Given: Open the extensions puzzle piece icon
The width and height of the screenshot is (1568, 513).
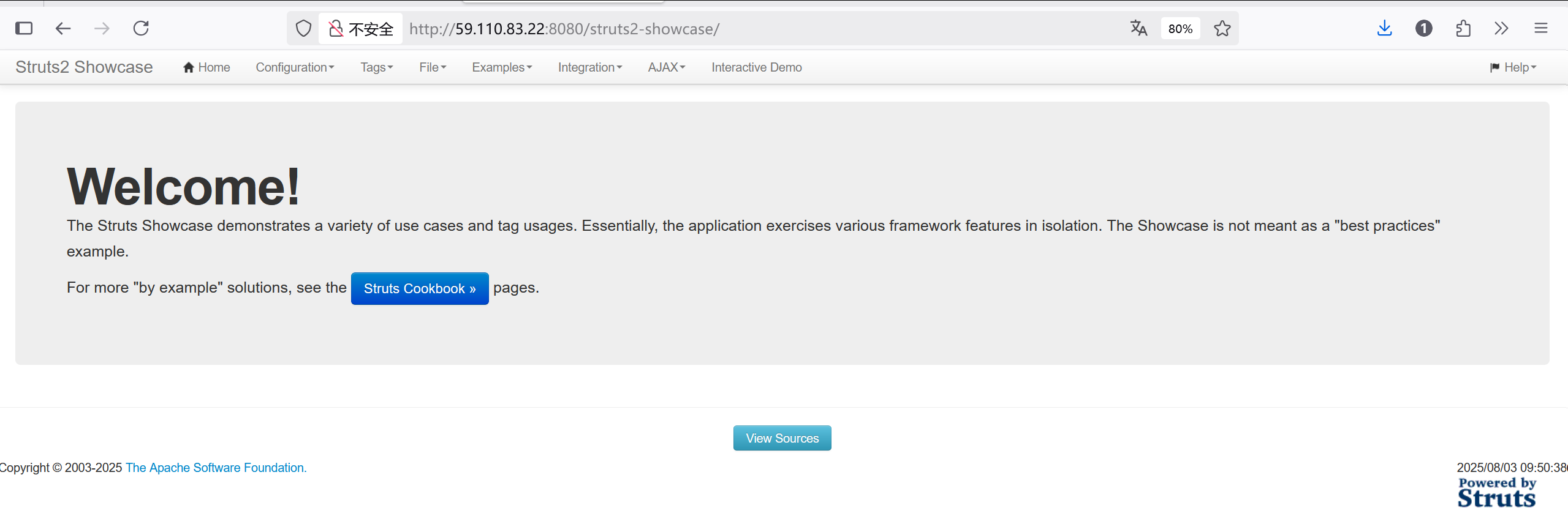Looking at the screenshot, I should (x=1463, y=28).
